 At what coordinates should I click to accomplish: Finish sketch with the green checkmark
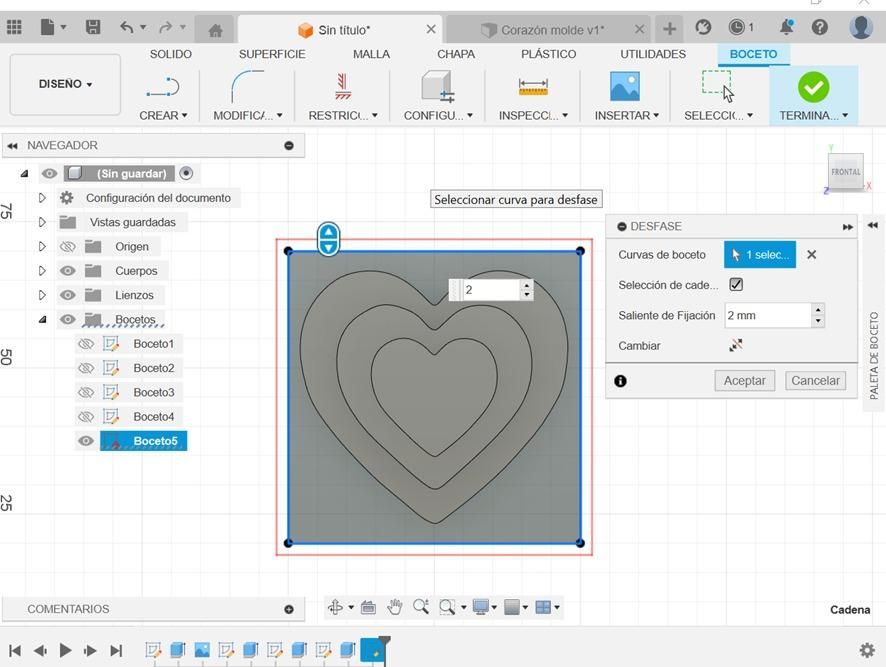click(x=814, y=87)
